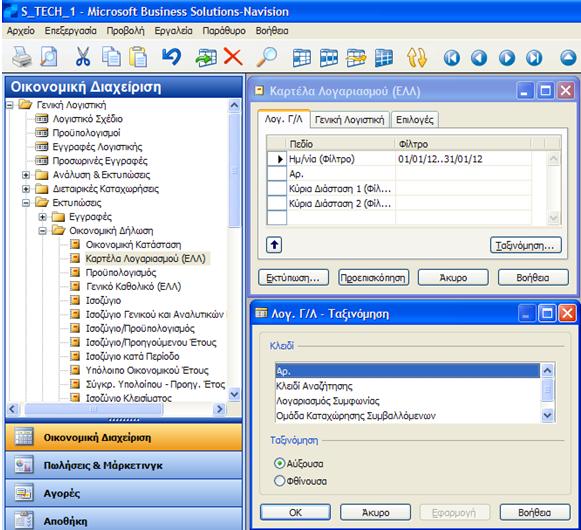Collapse the Εκτυπώσεις folder
581x530 pixels.
pos(26,203)
